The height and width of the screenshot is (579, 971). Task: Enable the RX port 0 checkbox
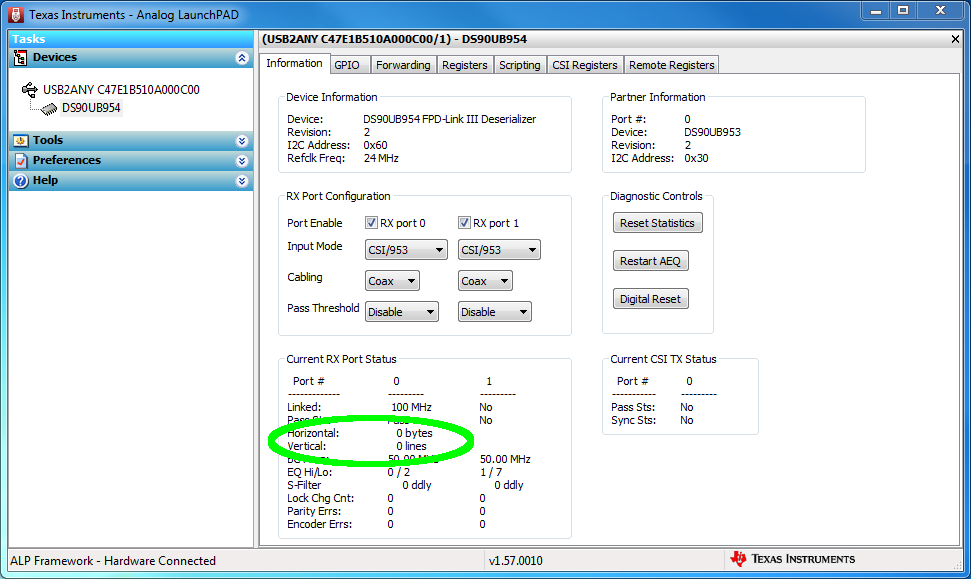372,222
